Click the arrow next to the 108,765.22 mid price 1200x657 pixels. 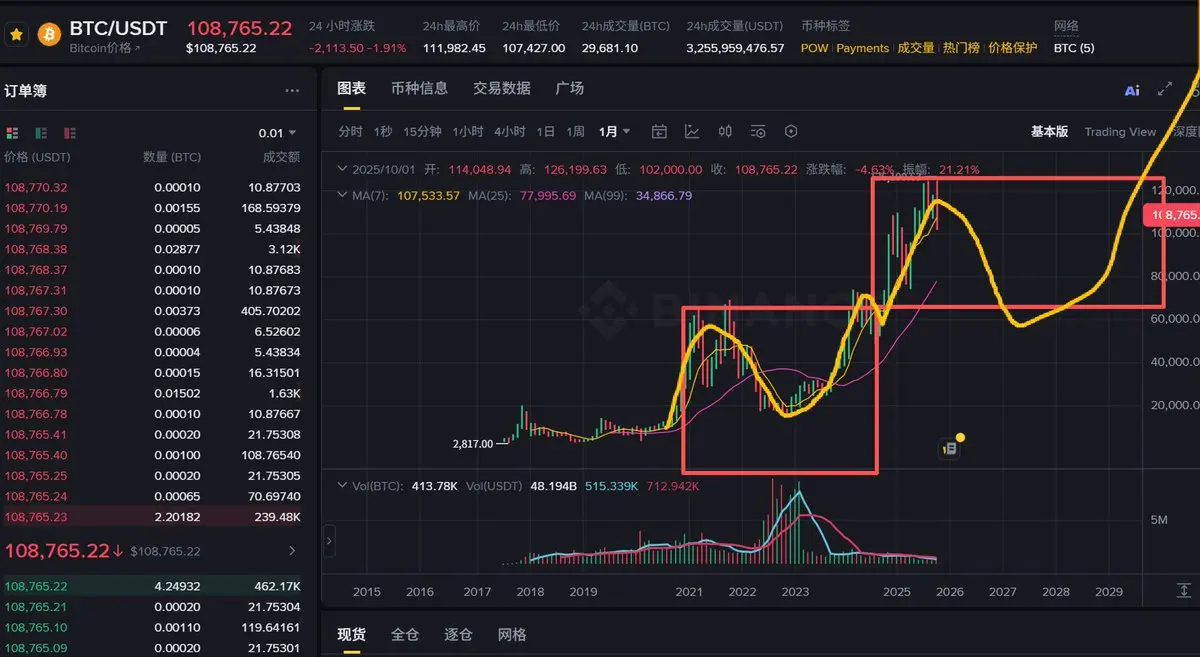(x=292, y=550)
